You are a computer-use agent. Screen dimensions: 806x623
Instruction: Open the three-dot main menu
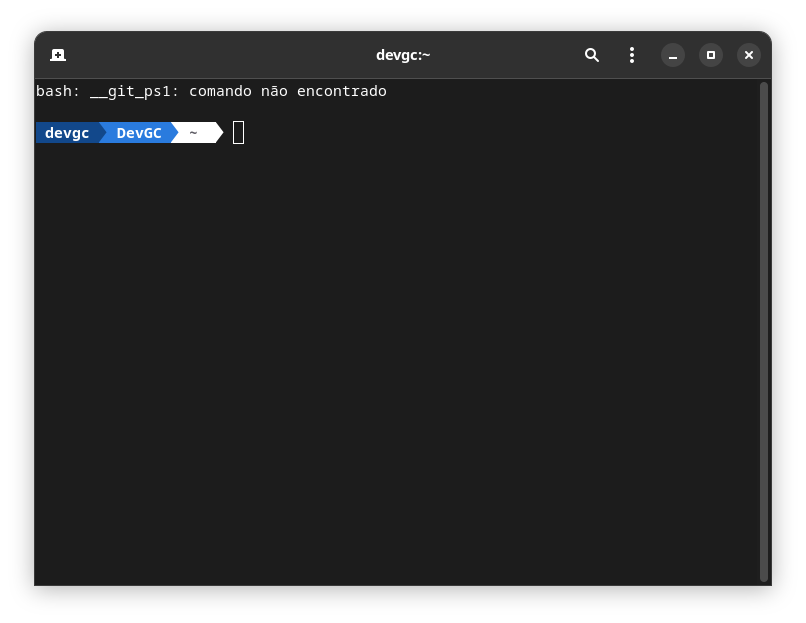pyautogui.click(x=632, y=55)
